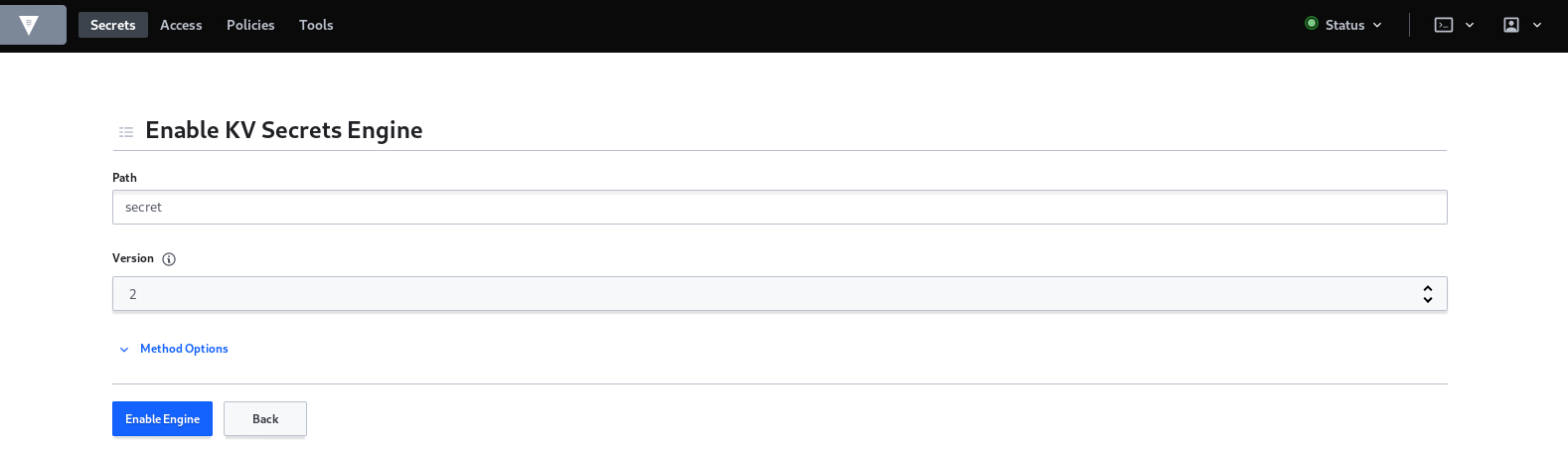Click the Path input field
The image size is (1568, 456).
coord(779,208)
